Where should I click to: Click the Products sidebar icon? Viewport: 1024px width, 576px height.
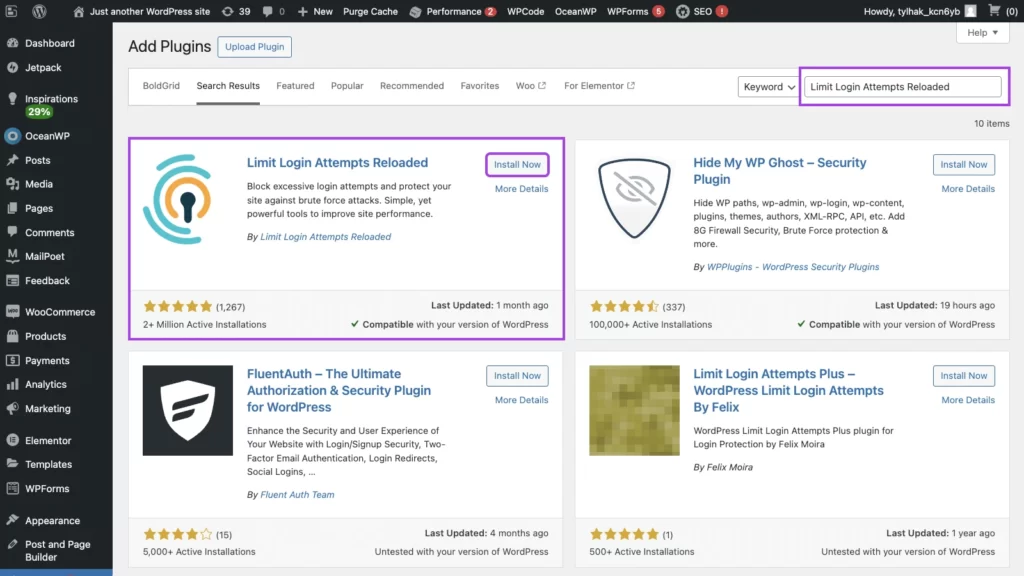12,336
